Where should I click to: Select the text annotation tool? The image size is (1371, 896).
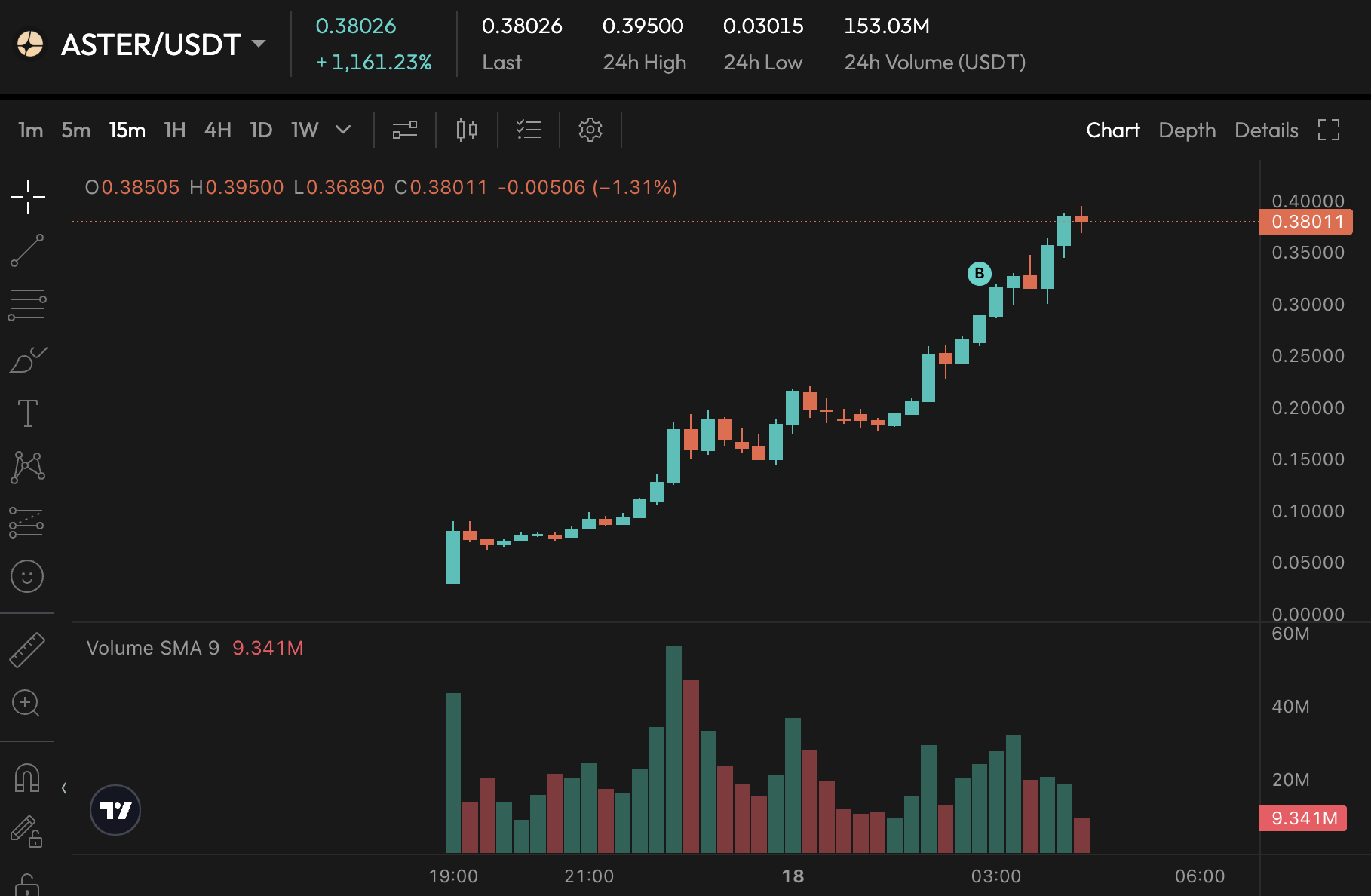coord(28,413)
